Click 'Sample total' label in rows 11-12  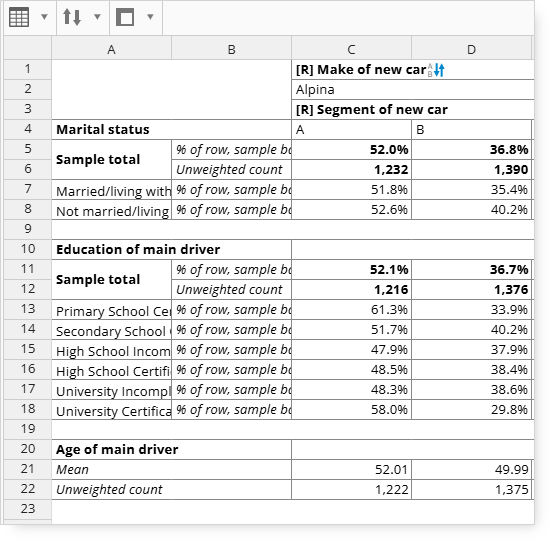coord(112,280)
